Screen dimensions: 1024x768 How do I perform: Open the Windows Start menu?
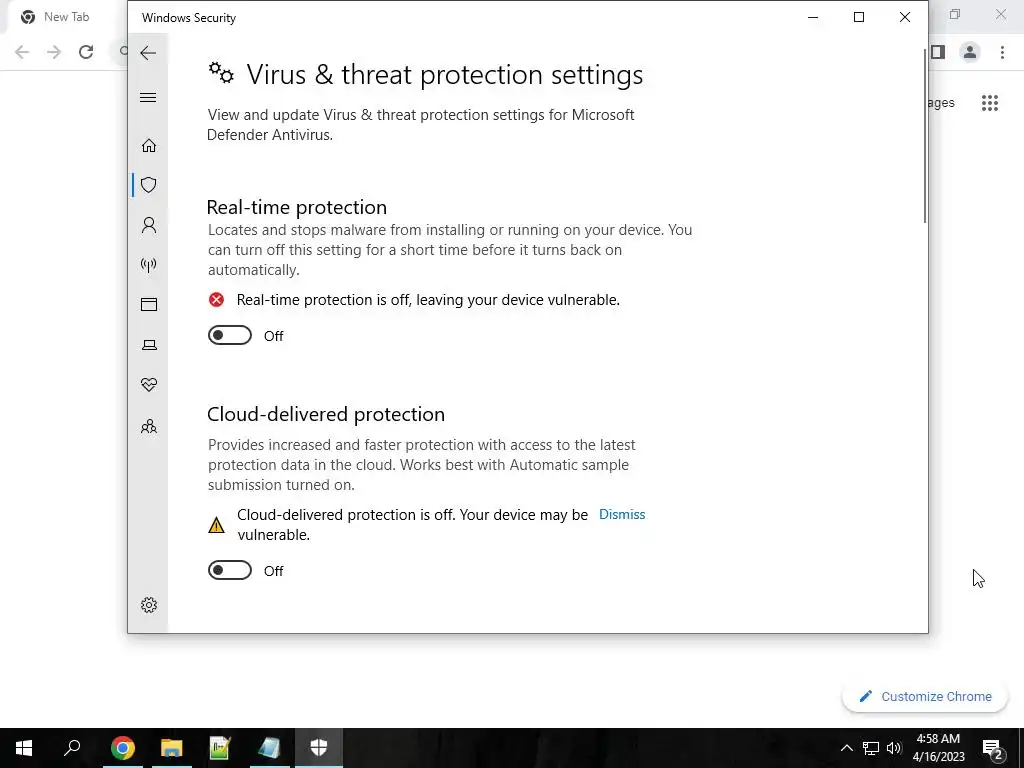[24, 748]
